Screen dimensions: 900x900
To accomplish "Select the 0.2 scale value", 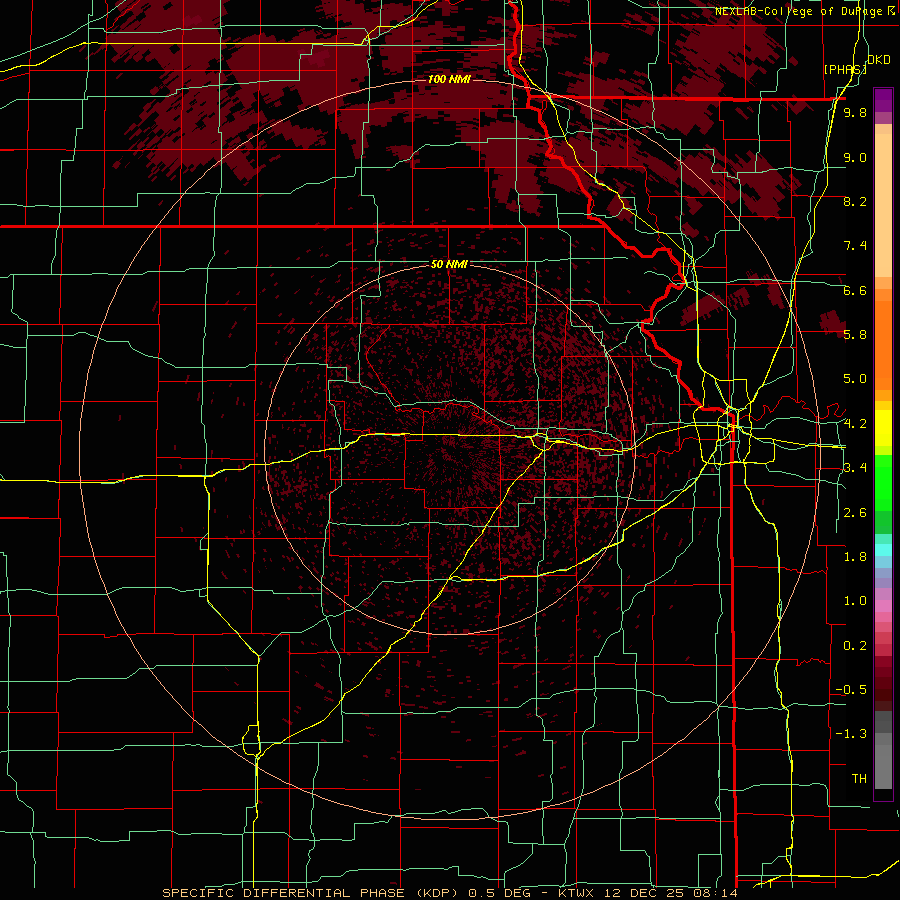I will [x=855, y=646].
